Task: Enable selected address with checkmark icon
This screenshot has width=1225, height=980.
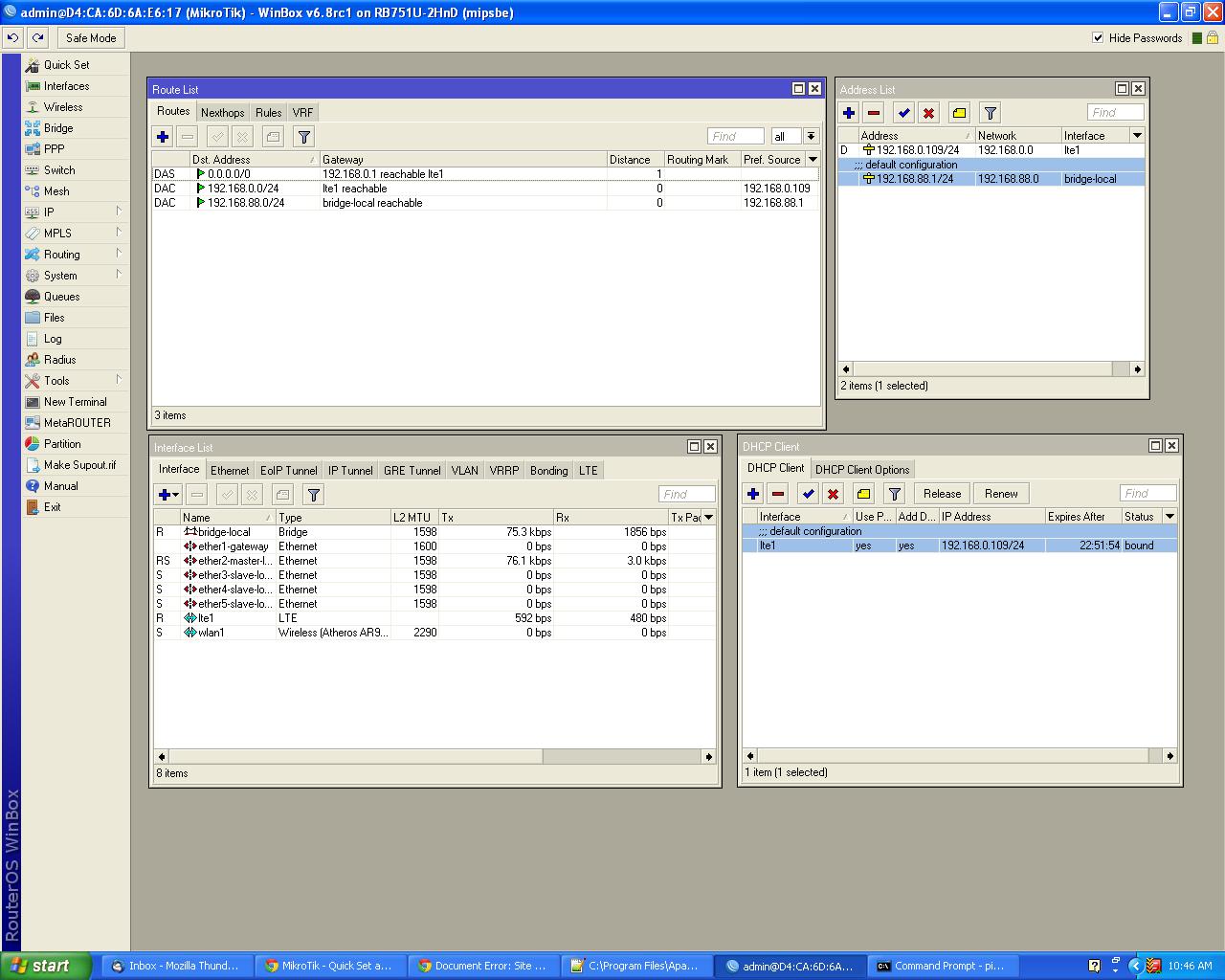Action: [904, 113]
